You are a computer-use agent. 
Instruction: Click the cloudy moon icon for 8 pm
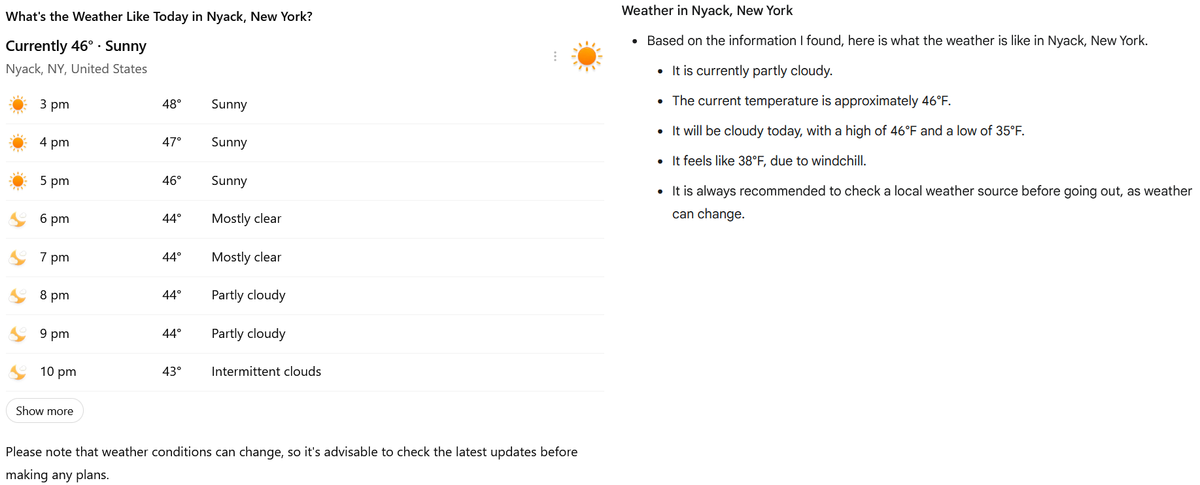point(18,295)
